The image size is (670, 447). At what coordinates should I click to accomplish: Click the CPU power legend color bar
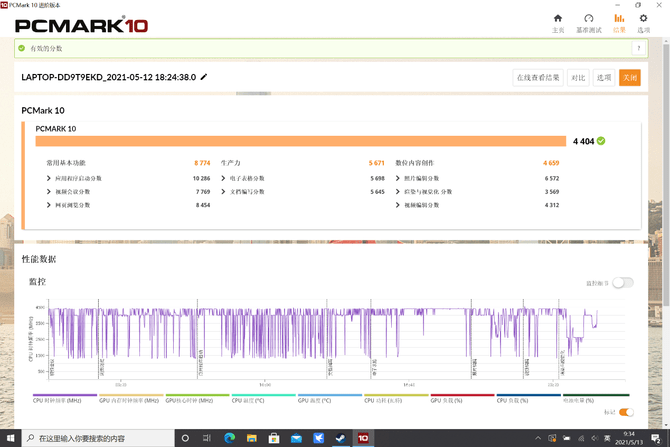[x=396, y=395]
